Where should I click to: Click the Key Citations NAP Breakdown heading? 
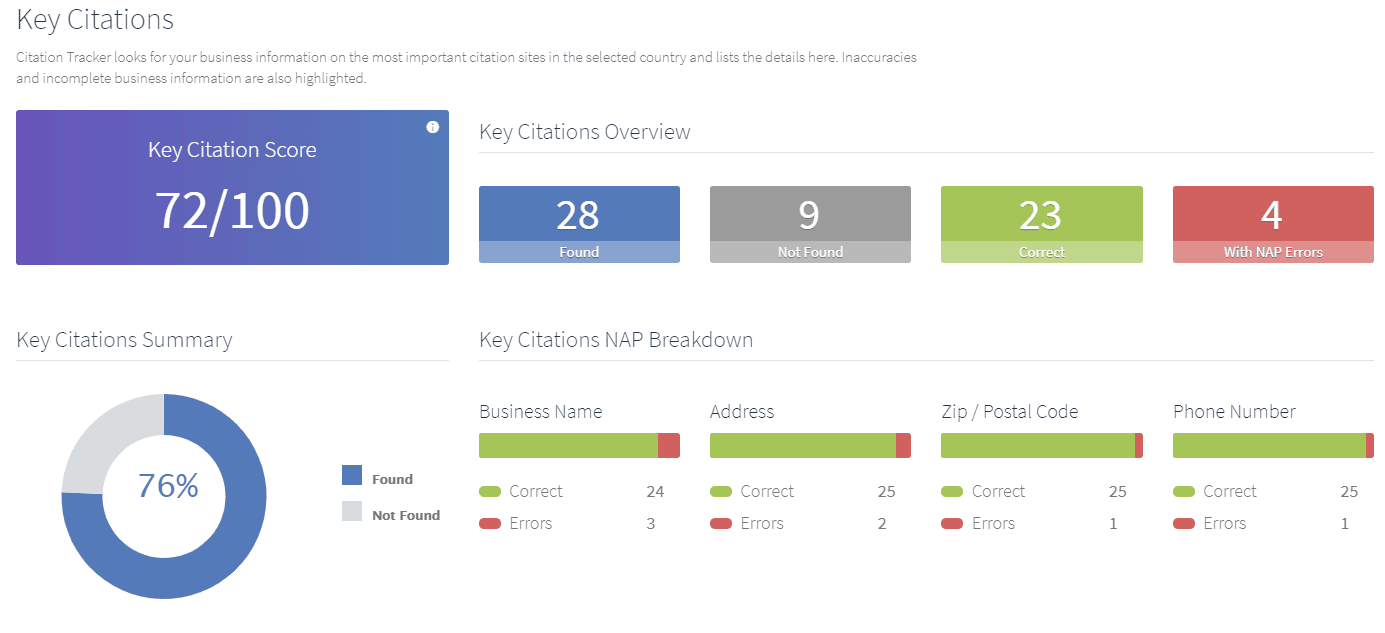pos(616,340)
